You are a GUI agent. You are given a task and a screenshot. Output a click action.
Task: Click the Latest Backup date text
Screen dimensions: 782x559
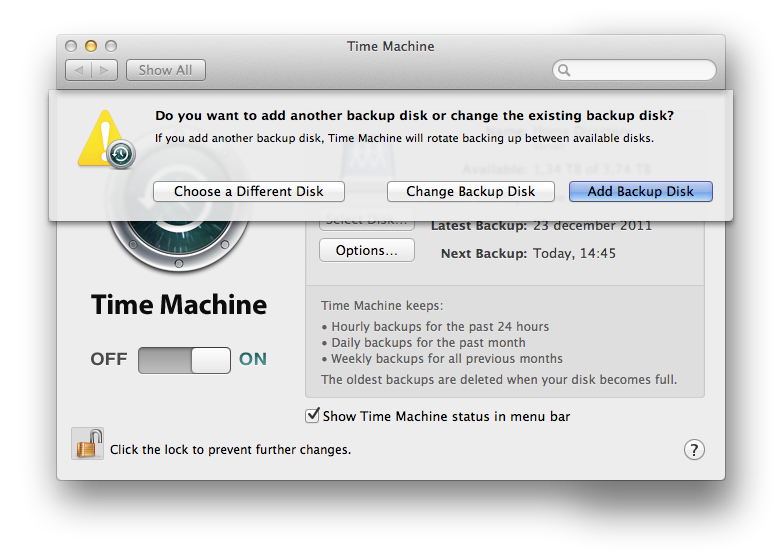(x=592, y=226)
